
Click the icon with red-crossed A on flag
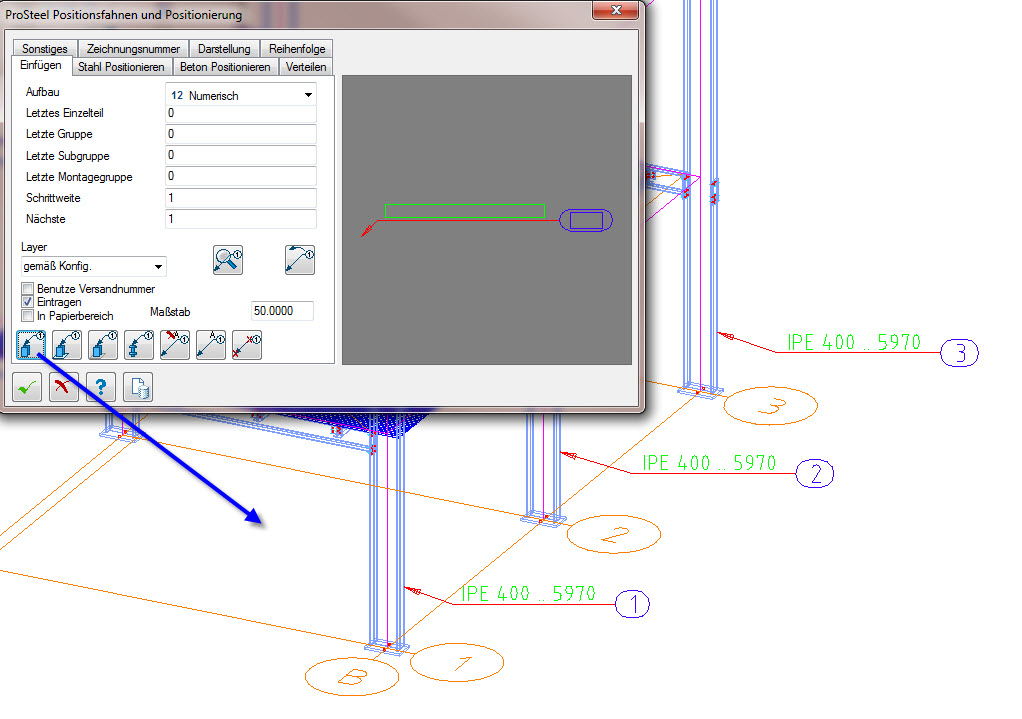click(175, 345)
